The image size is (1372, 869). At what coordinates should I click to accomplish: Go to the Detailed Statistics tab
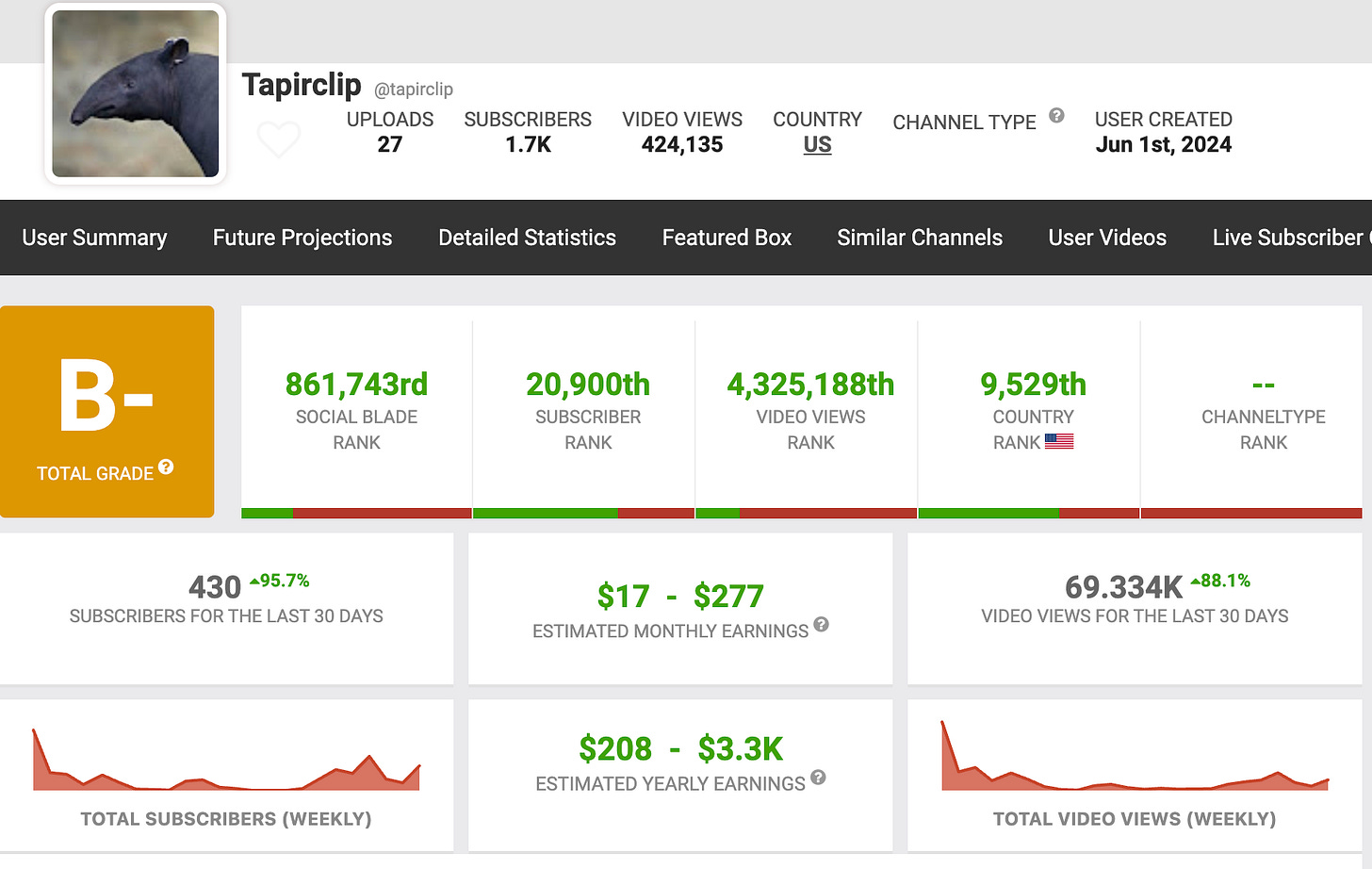pos(527,238)
